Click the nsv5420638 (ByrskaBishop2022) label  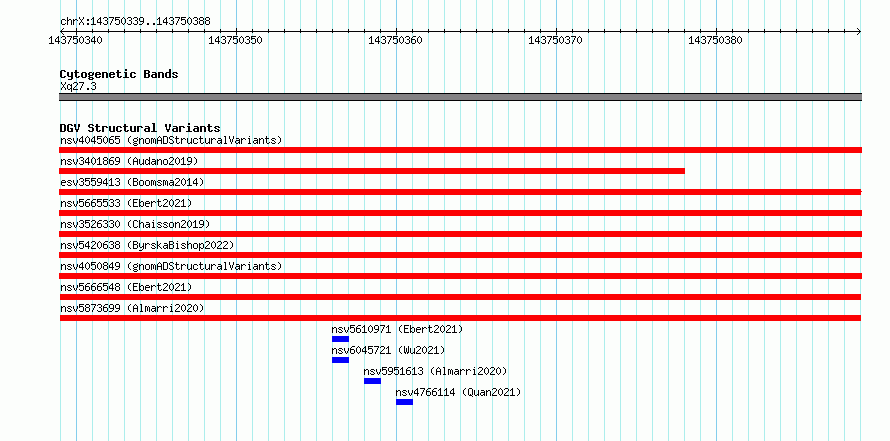click(x=147, y=245)
